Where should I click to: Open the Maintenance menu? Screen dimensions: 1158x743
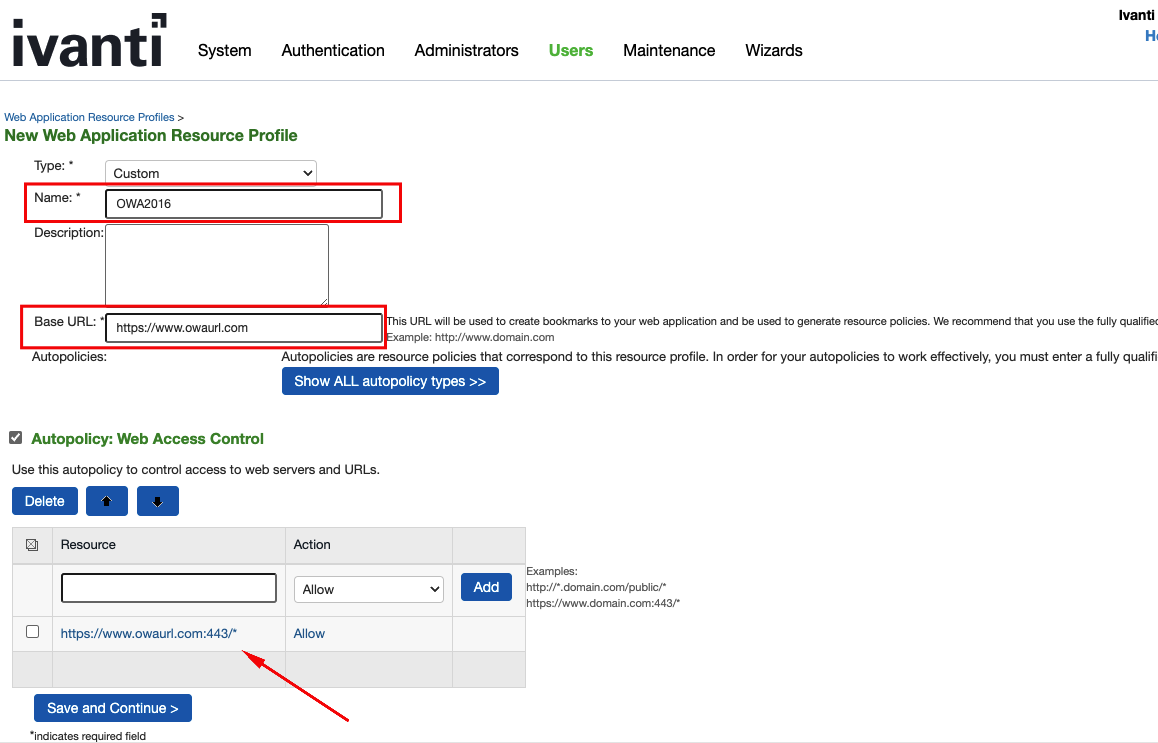[669, 50]
